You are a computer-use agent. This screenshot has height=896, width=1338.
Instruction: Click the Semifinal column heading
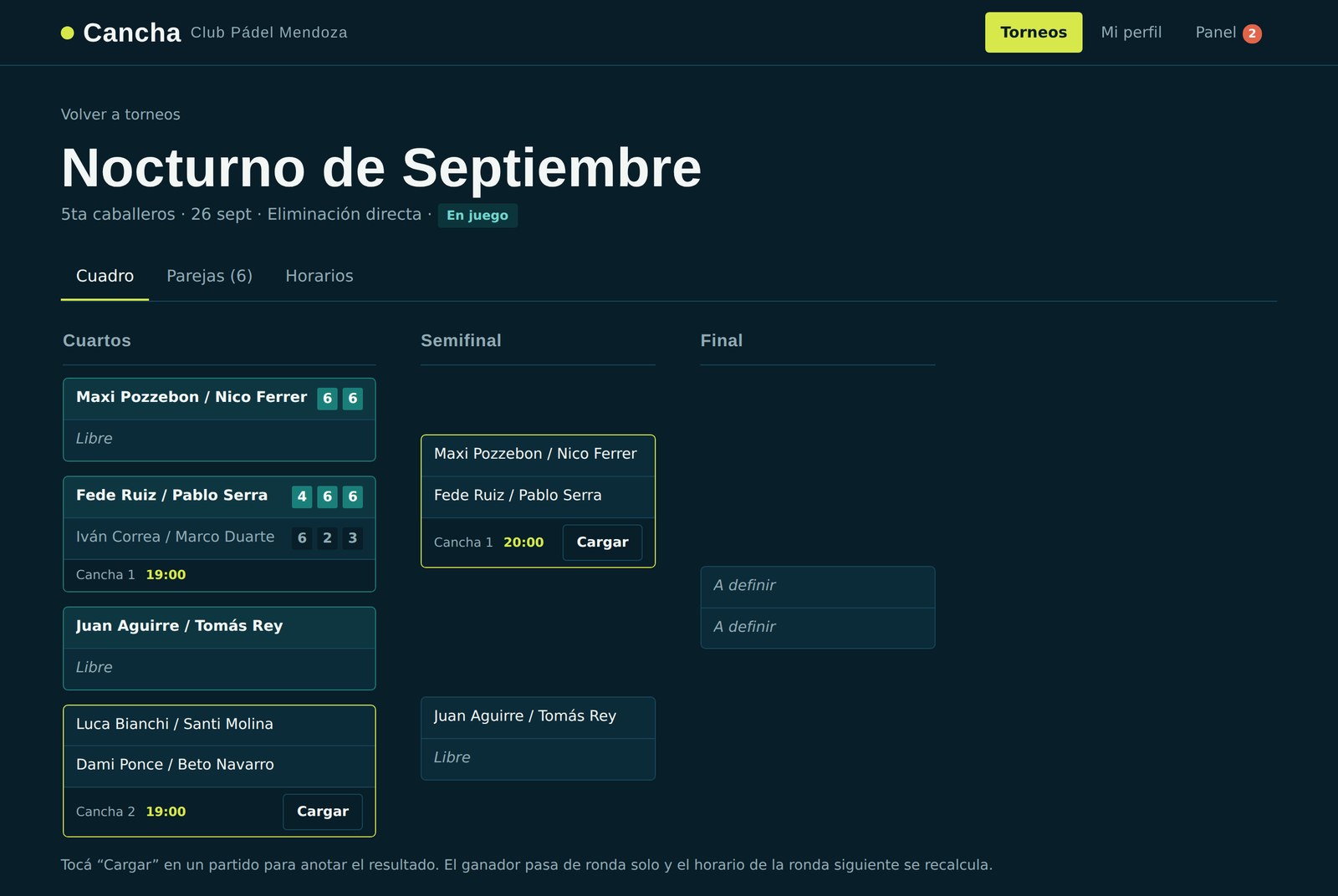coord(461,340)
